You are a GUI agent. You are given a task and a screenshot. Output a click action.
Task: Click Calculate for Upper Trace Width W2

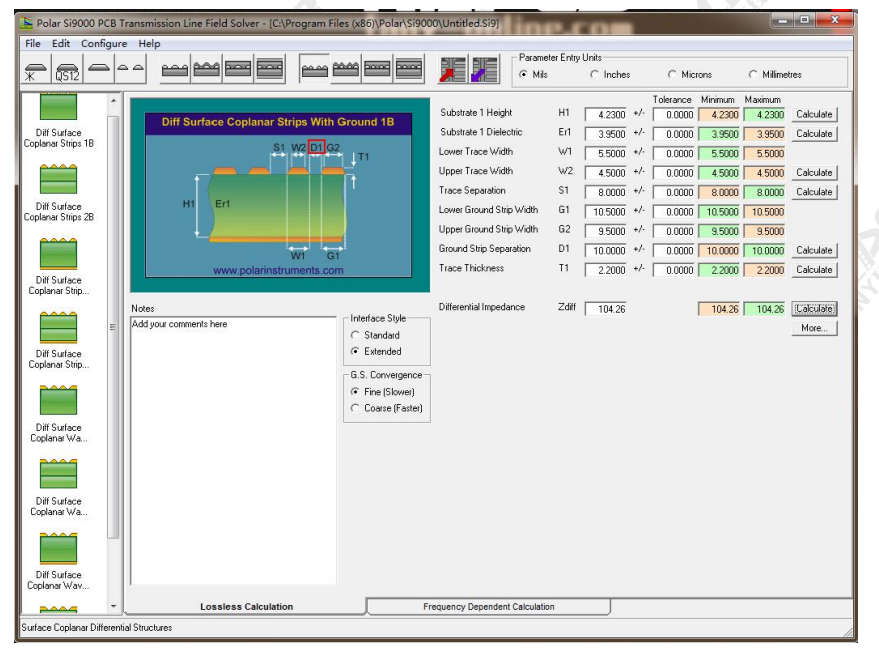point(814,173)
